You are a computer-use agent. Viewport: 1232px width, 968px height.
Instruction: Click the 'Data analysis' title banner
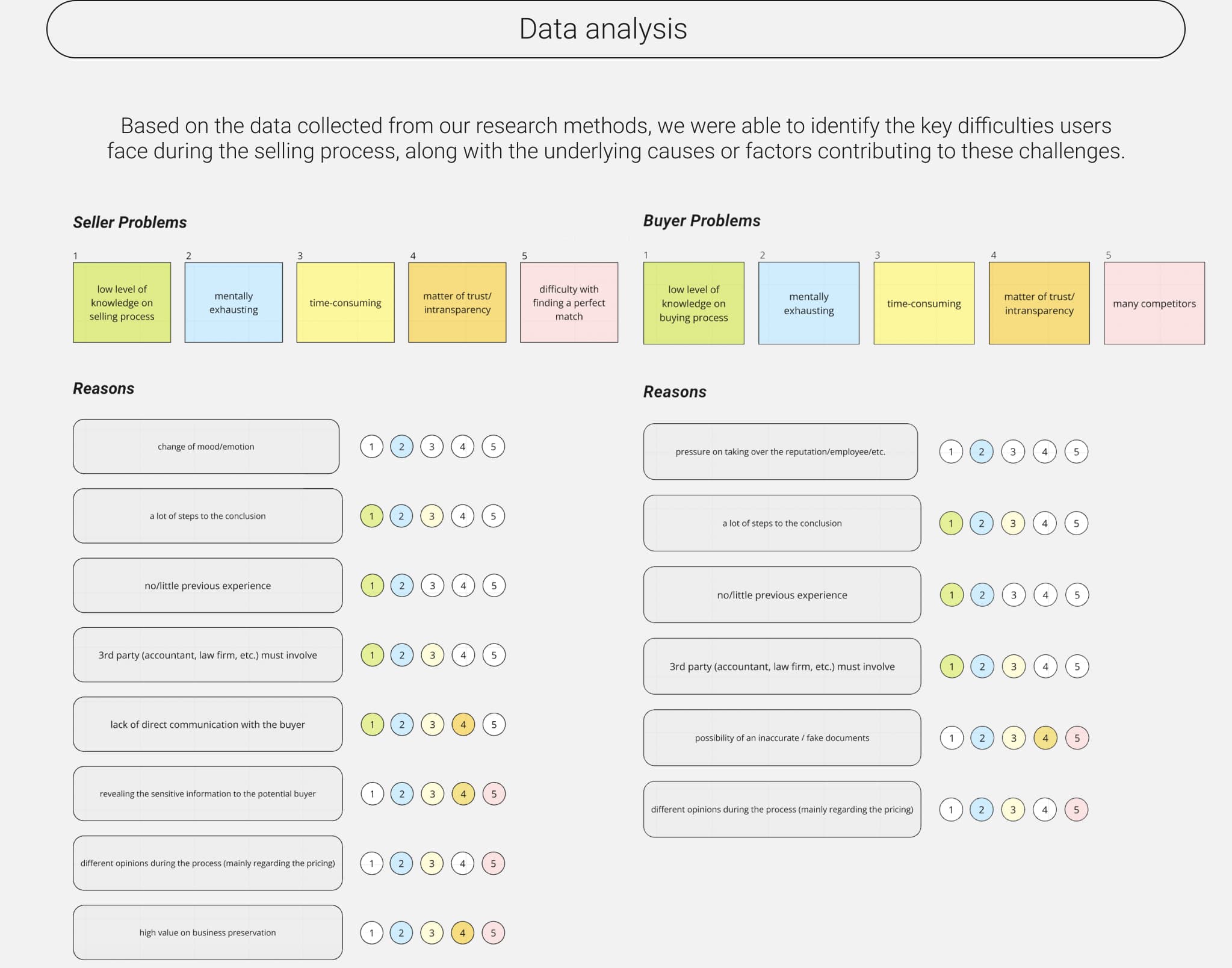point(616,29)
